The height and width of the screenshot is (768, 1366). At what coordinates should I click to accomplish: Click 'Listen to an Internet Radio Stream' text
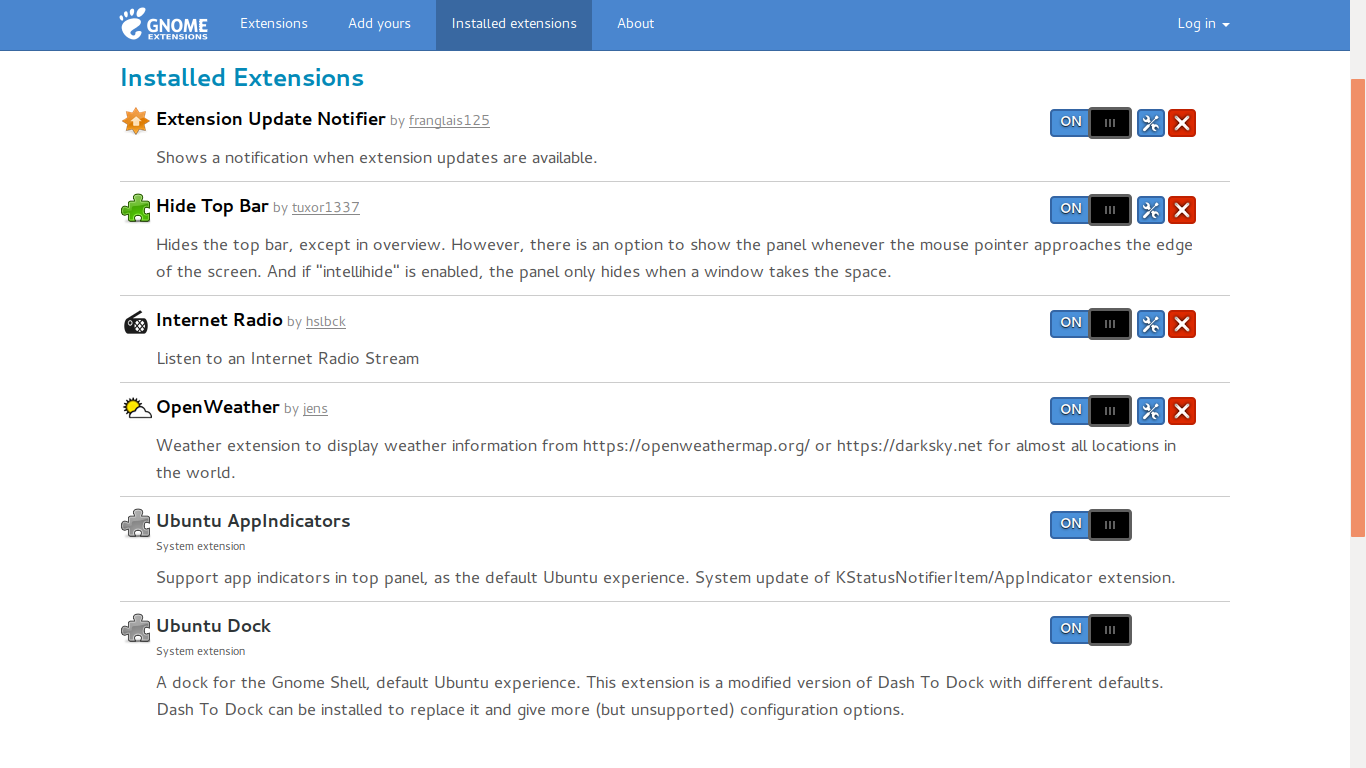[288, 358]
